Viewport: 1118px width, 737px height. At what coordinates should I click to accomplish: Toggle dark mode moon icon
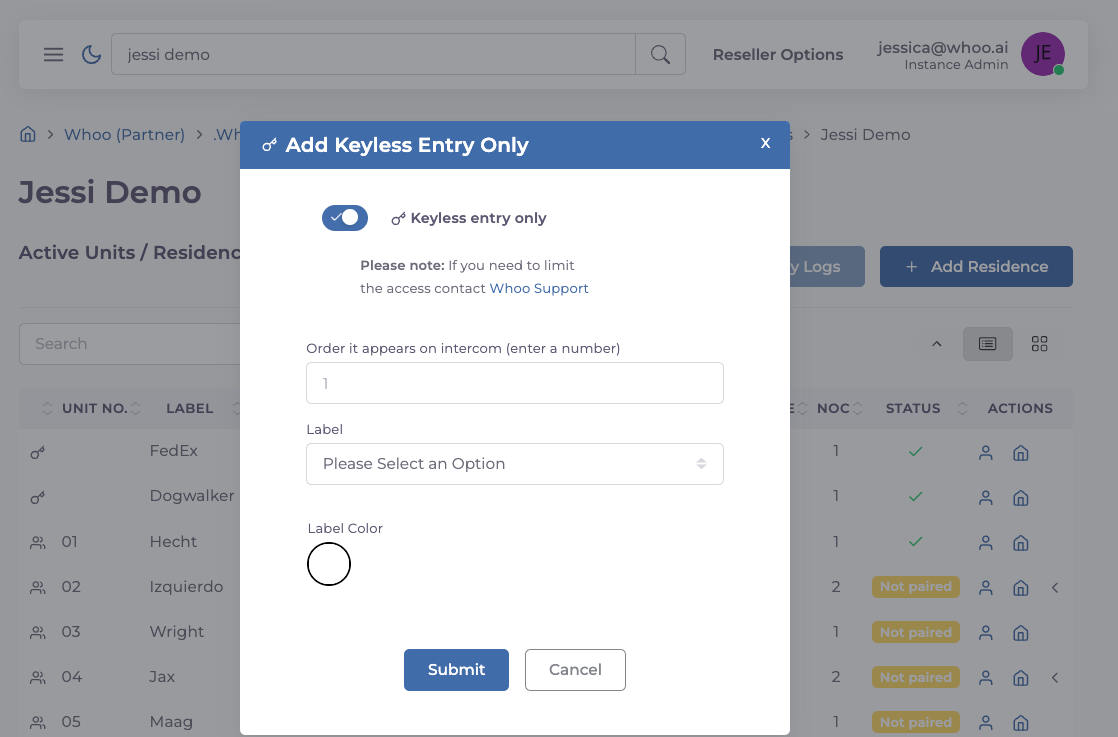pos(91,54)
